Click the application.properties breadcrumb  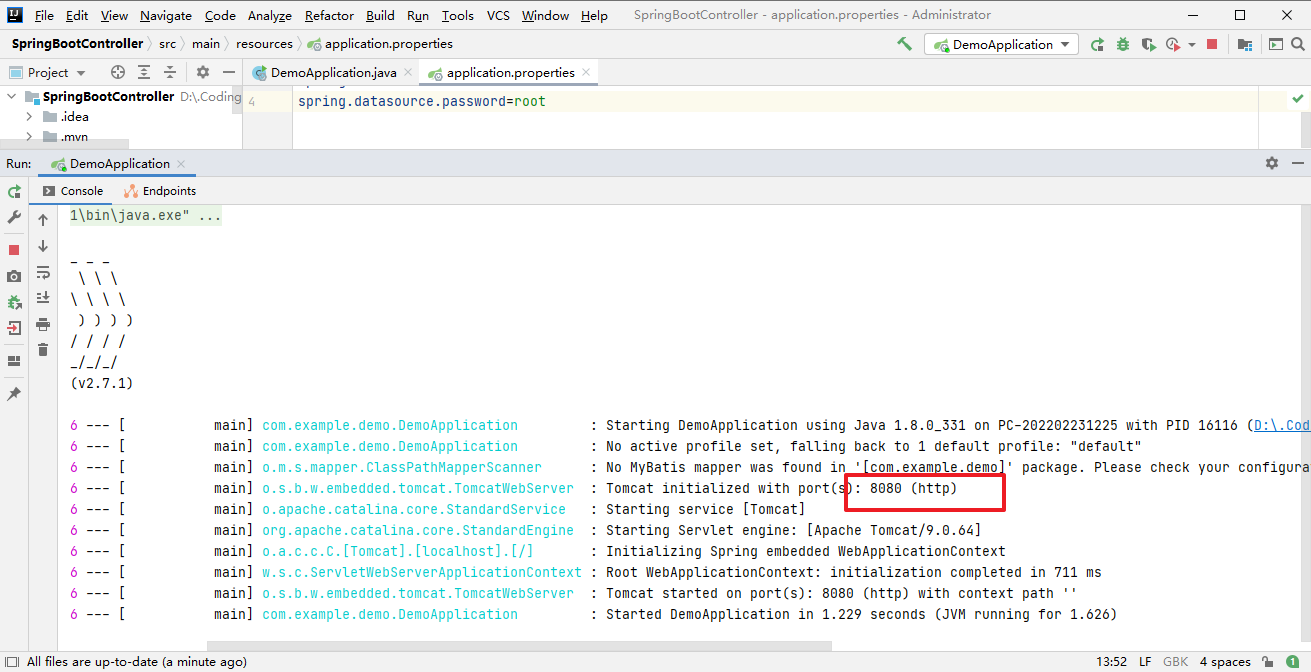pyautogui.click(x=380, y=44)
